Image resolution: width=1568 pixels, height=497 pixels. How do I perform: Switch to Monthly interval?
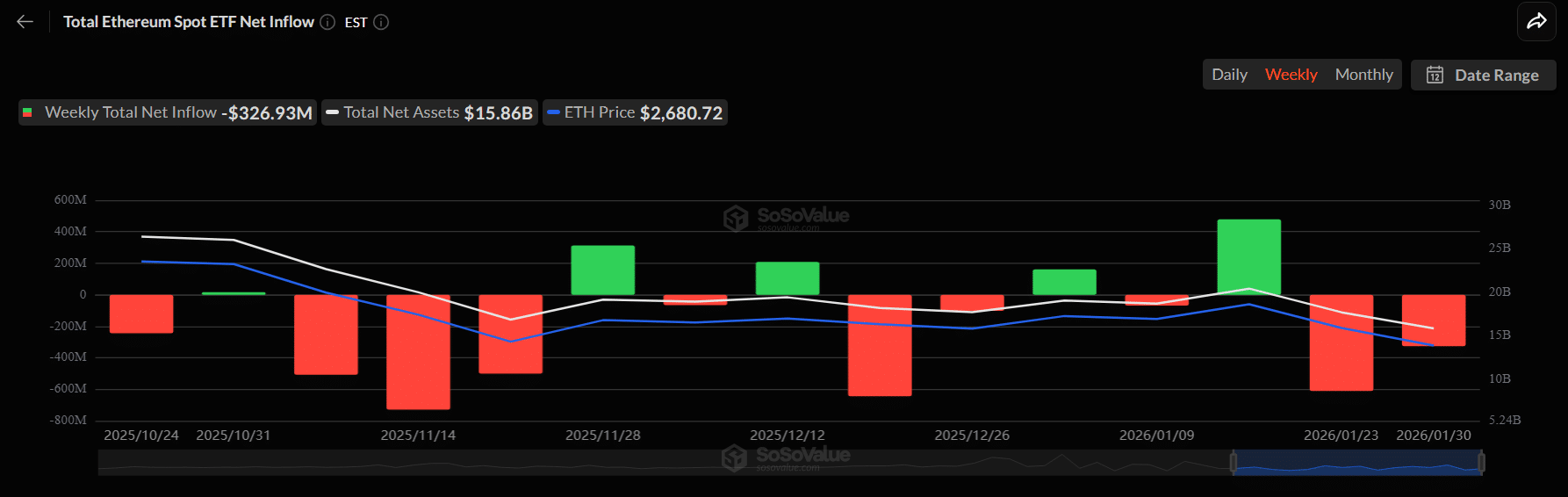pyautogui.click(x=1363, y=75)
